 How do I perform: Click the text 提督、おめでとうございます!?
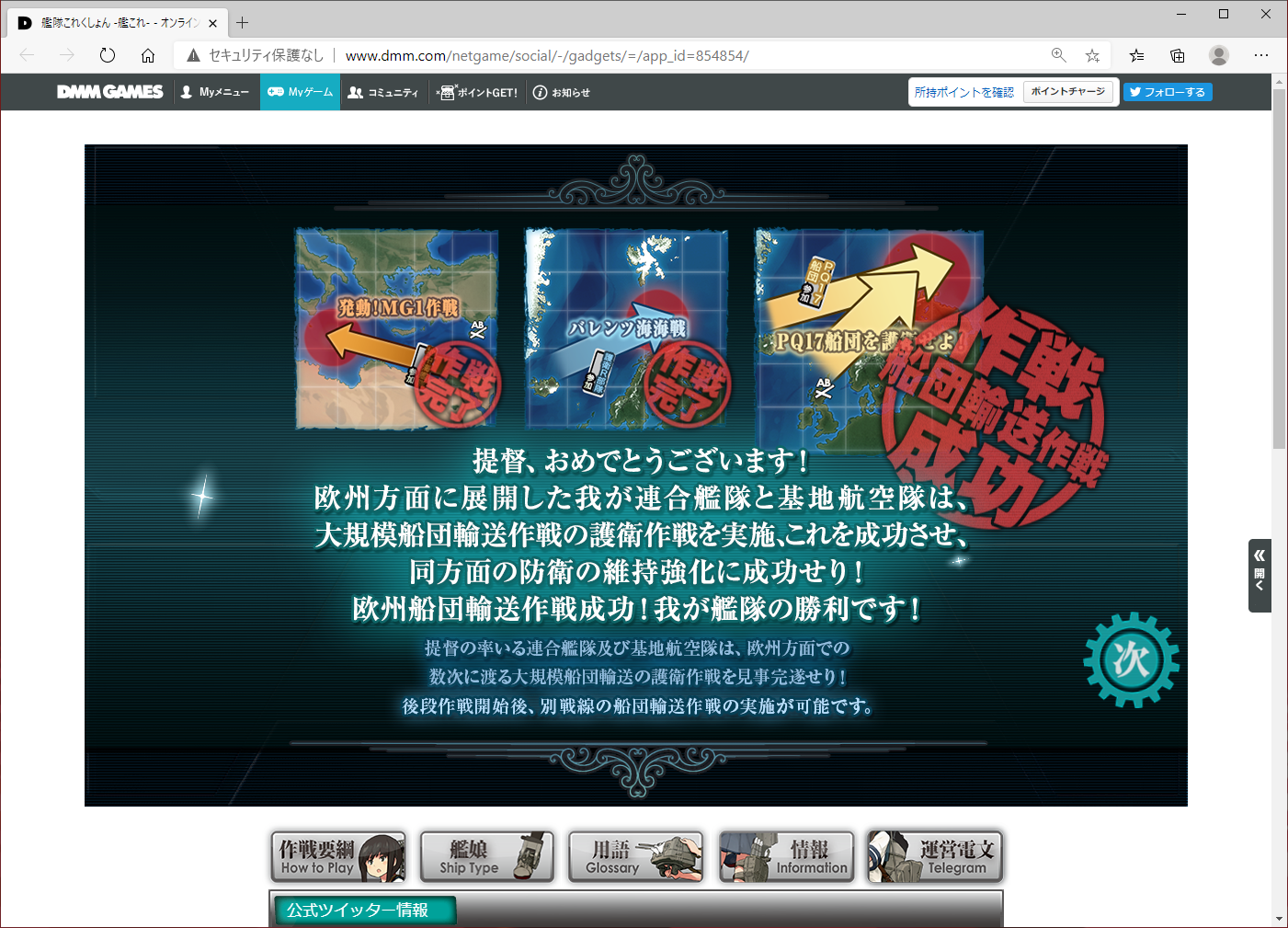tap(641, 461)
